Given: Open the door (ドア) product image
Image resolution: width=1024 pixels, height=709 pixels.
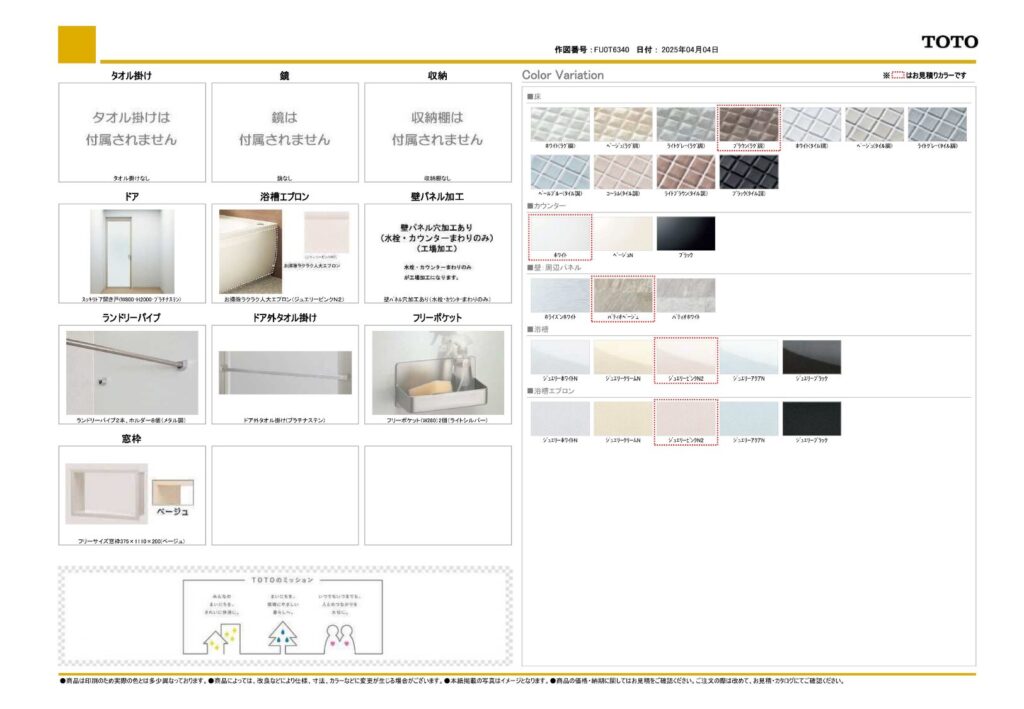Looking at the screenshot, I should coord(132,251).
